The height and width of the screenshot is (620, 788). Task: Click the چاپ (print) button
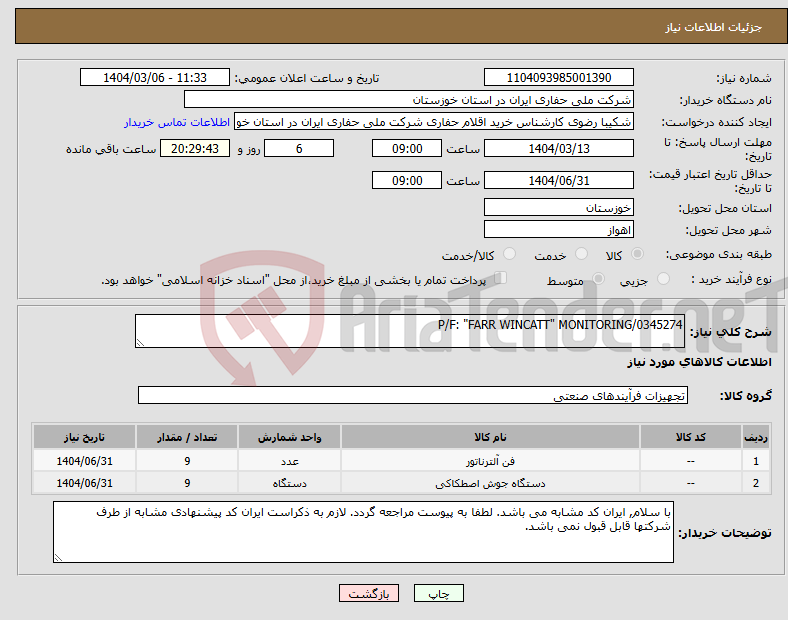pyautogui.click(x=438, y=593)
